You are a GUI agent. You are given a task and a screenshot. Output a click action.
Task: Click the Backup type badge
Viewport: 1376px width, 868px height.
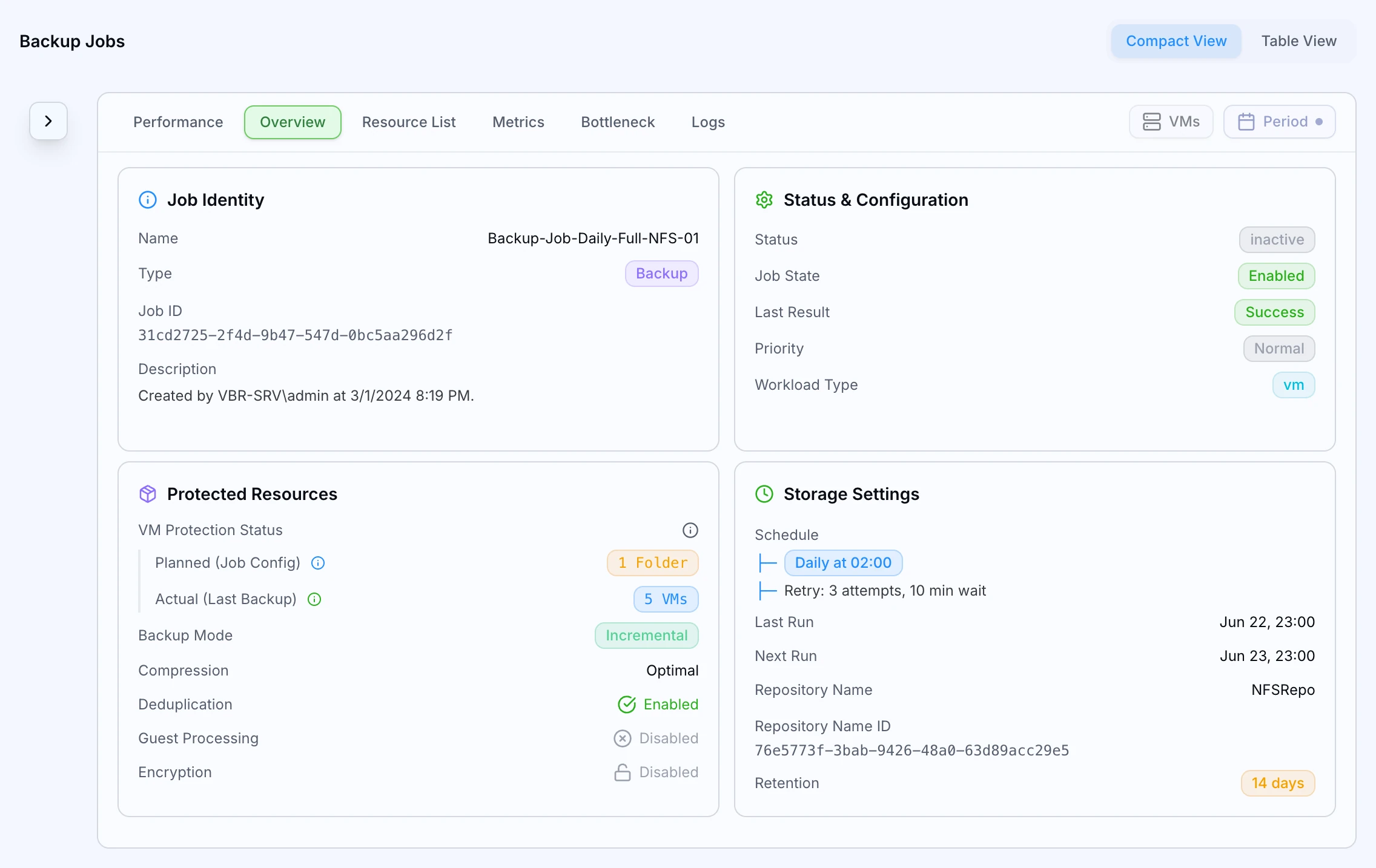[x=661, y=274]
